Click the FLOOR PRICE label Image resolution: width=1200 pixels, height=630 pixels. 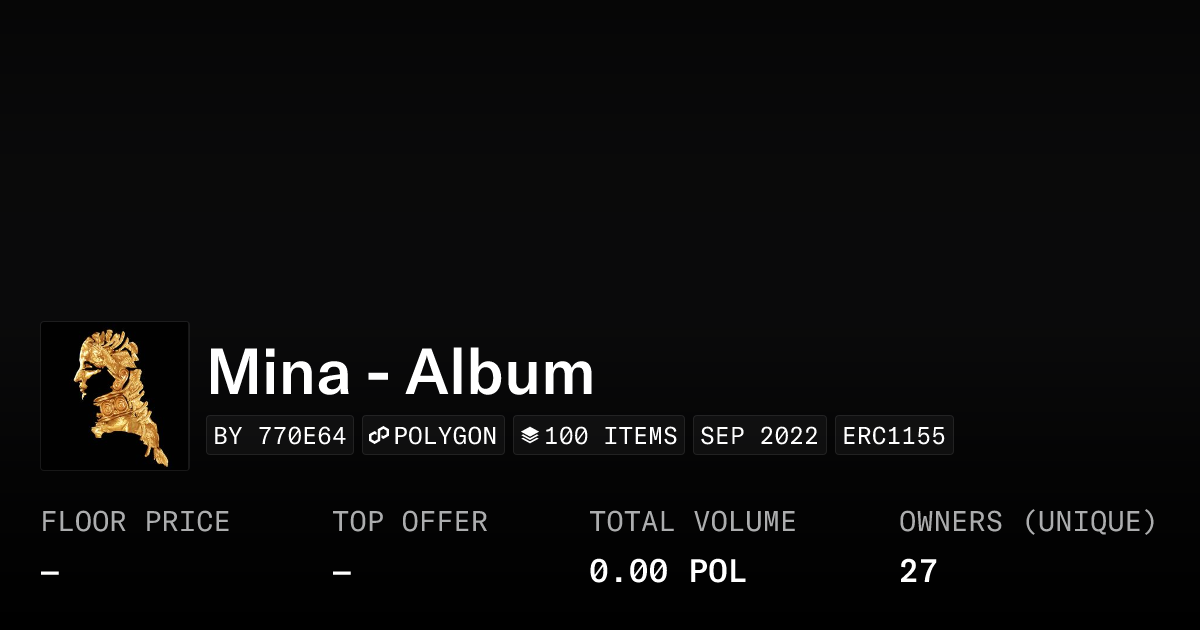[135, 522]
